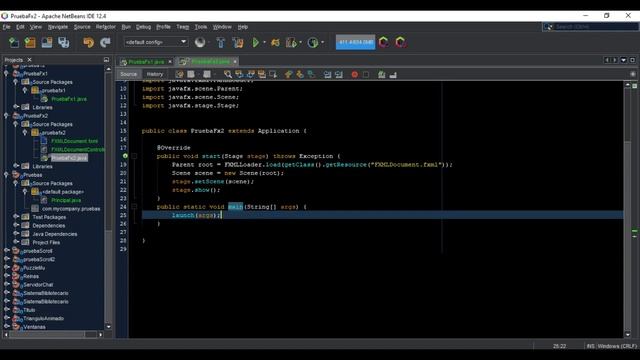This screenshot has width=640, height=360.
Task: Toggle bookmark on current line
Action: coord(311,74)
